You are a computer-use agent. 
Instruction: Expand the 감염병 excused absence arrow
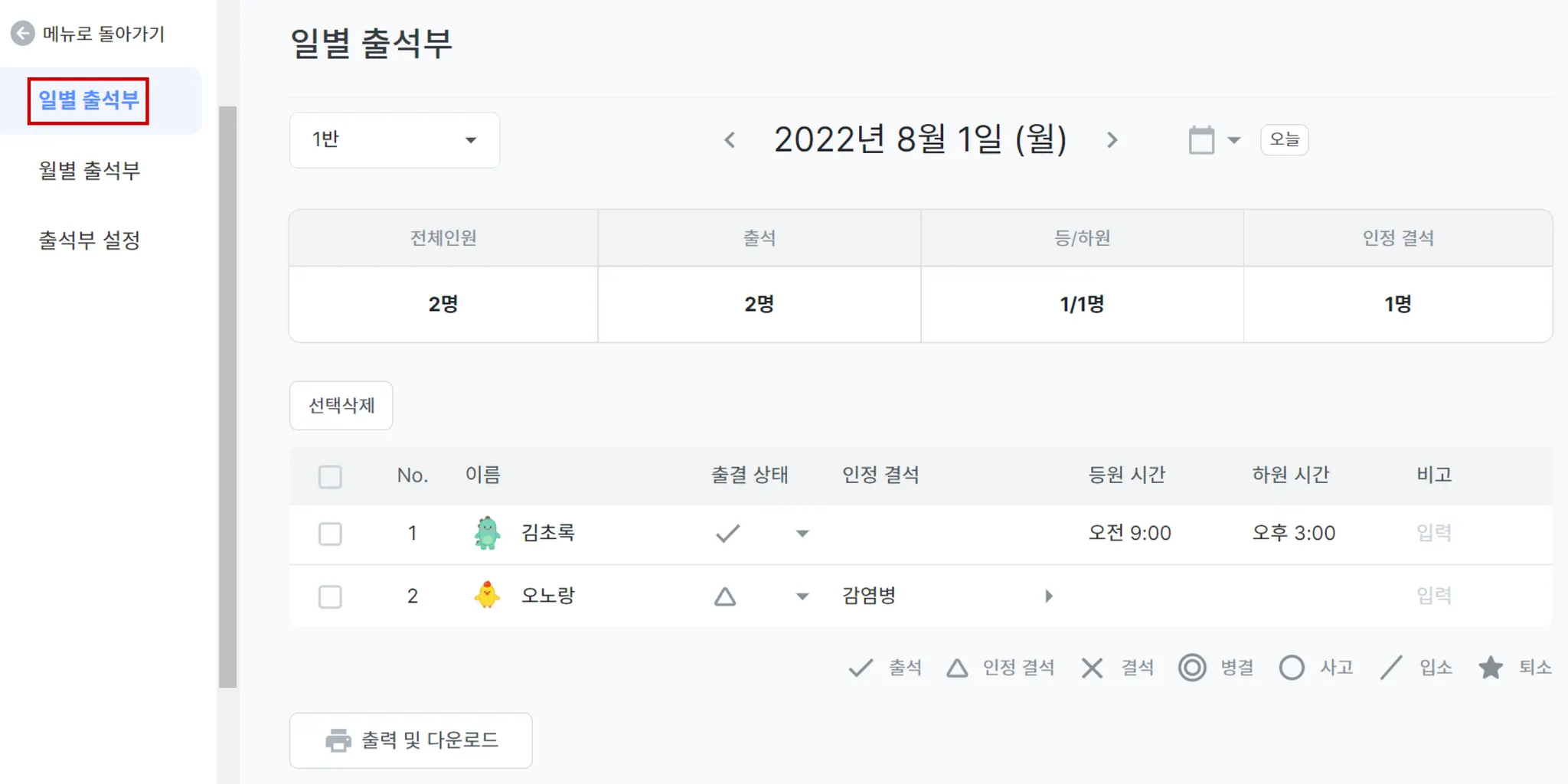pos(1049,596)
